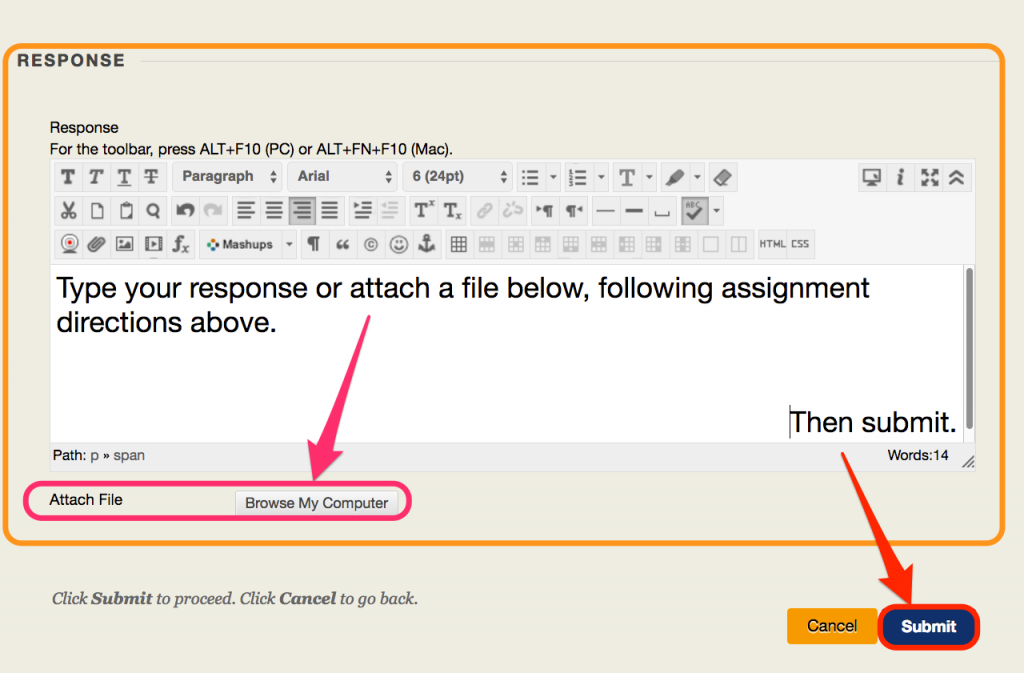
Task: Insert file with paperclip icon
Action: [x=97, y=244]
